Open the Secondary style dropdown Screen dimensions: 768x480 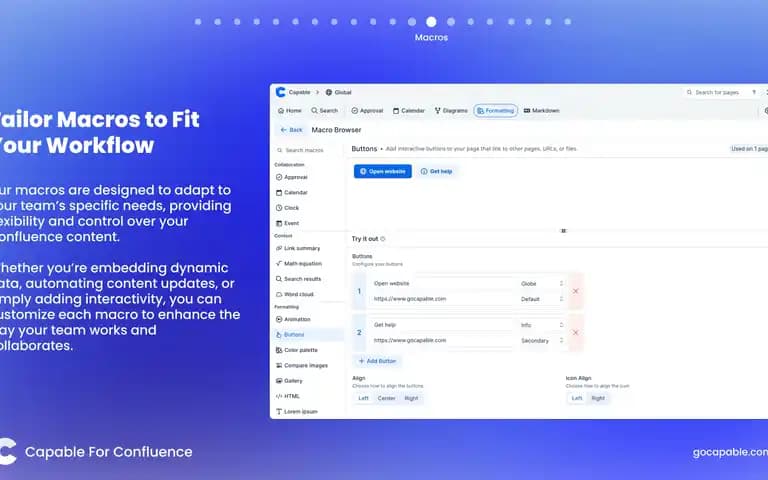point(541,340)
